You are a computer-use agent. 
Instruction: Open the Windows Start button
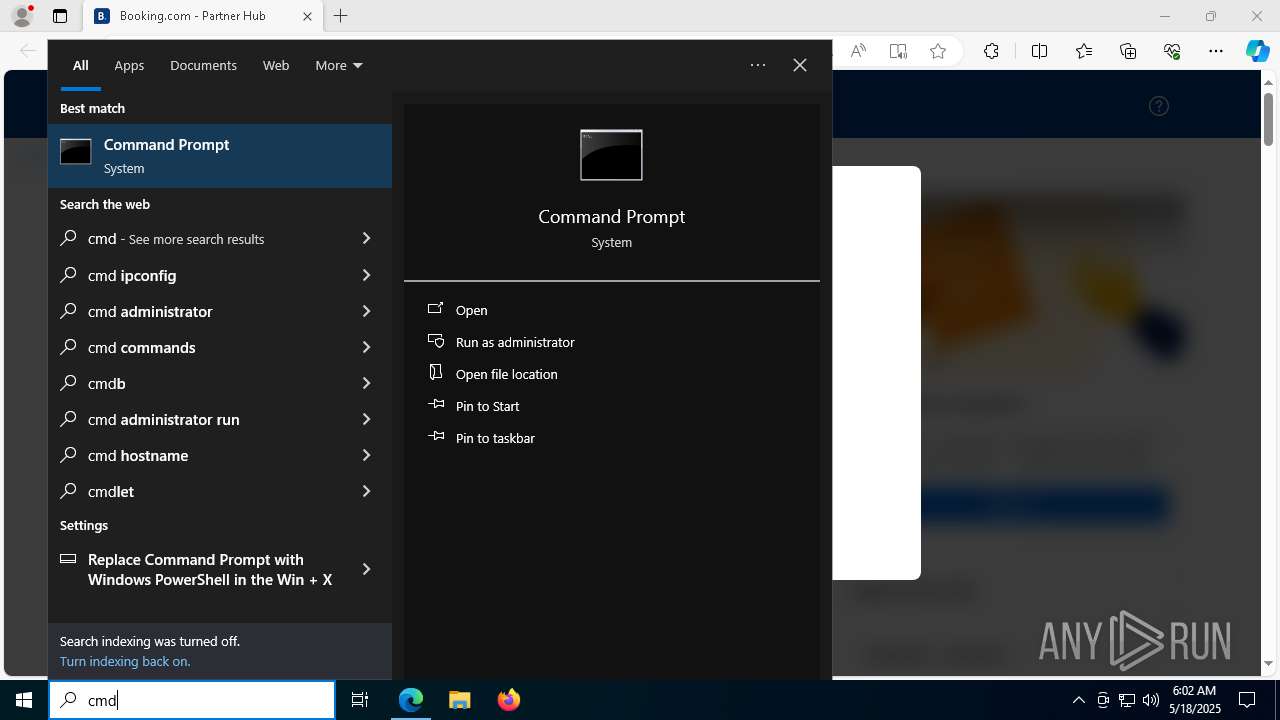point(24,700)
